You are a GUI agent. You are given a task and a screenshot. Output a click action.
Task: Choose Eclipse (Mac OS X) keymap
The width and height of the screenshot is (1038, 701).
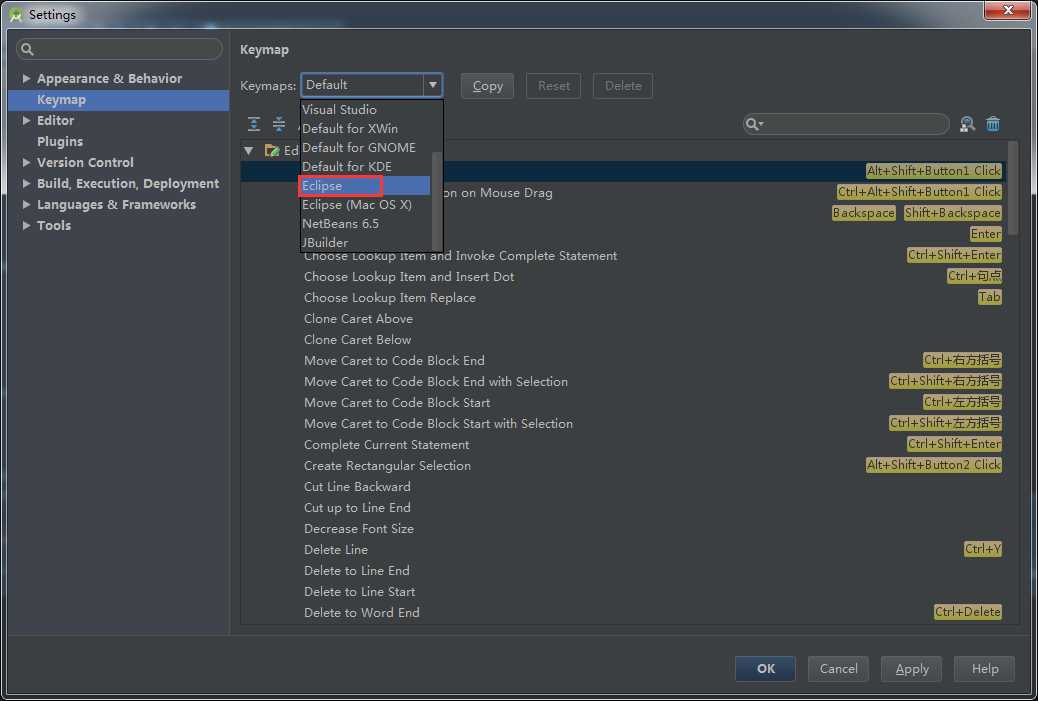tap(365, 205)
